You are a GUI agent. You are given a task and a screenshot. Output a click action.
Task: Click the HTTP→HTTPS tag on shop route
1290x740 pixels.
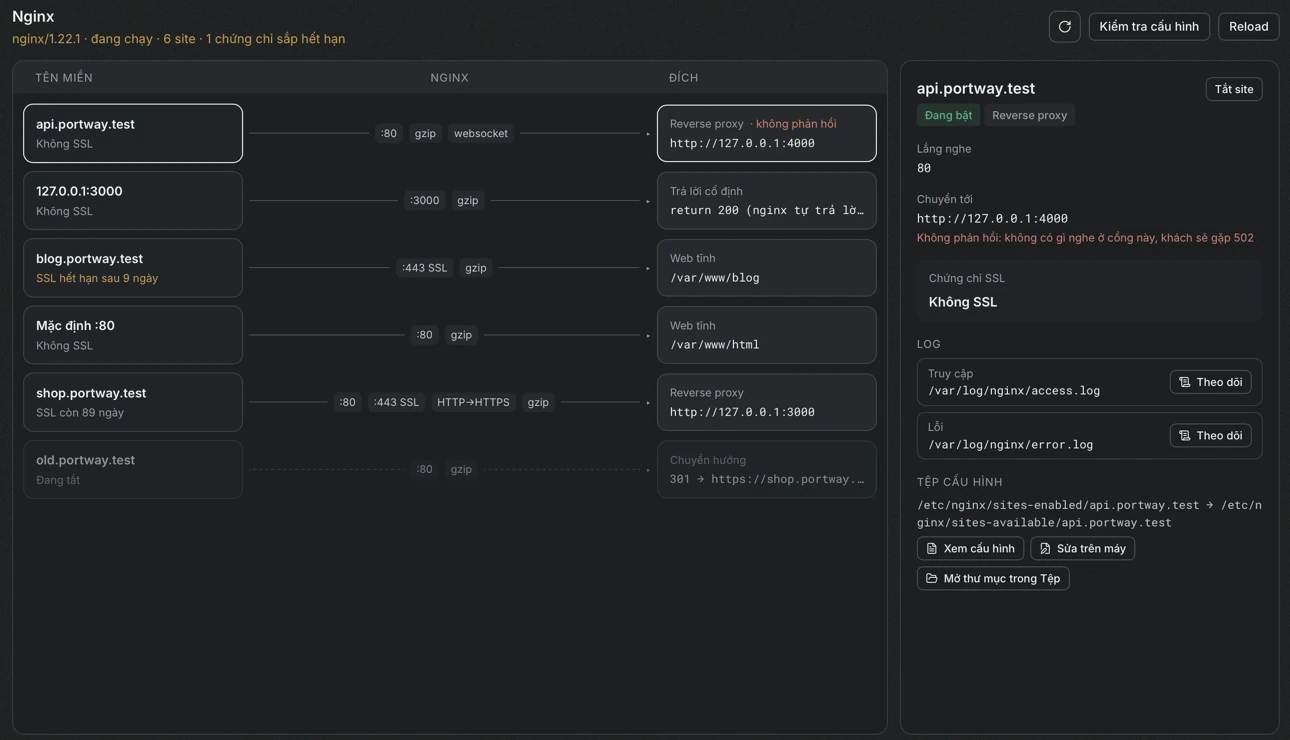[473, 402]
